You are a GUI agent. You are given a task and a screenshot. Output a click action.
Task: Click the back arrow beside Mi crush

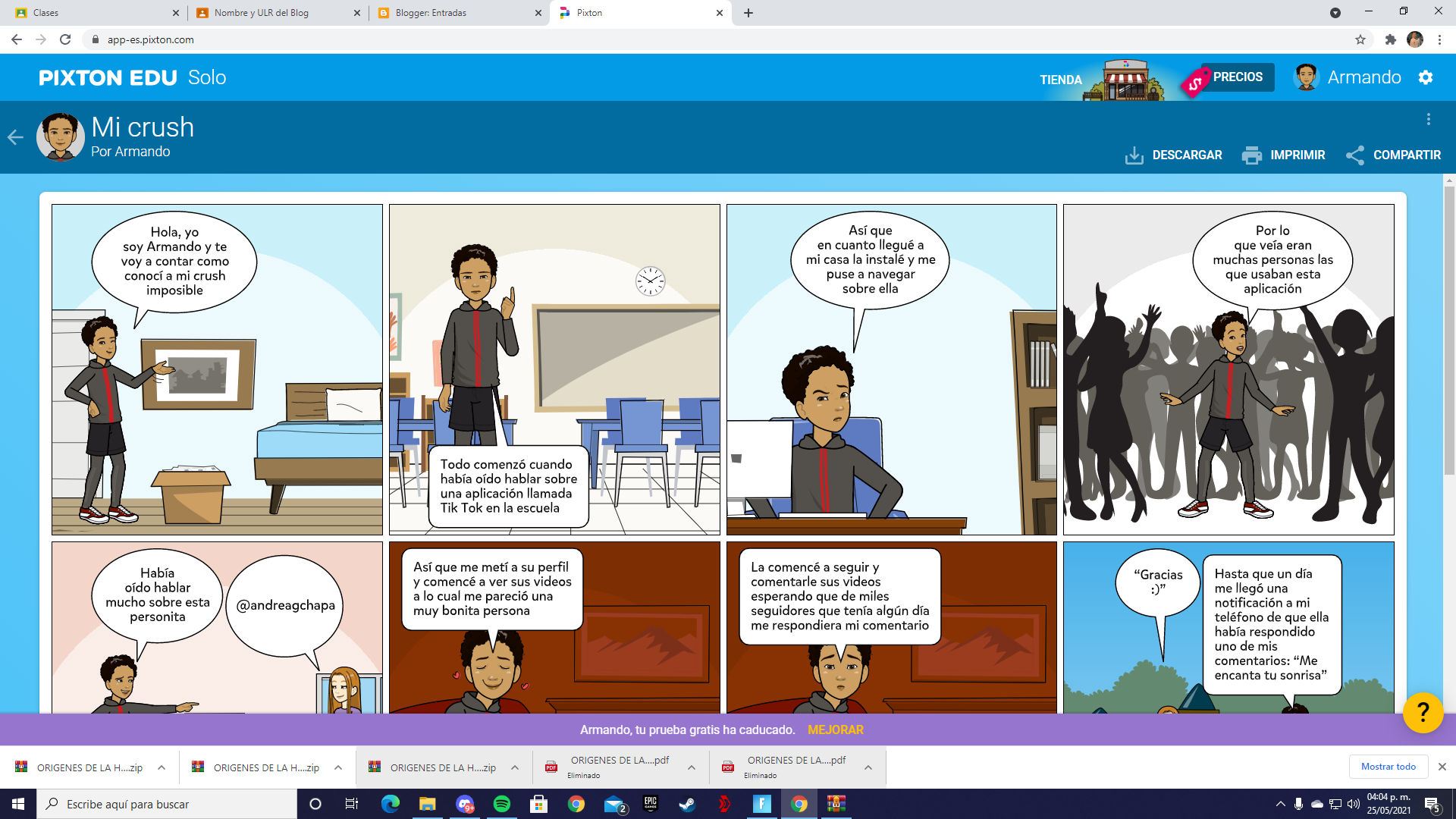coord(15,137)
